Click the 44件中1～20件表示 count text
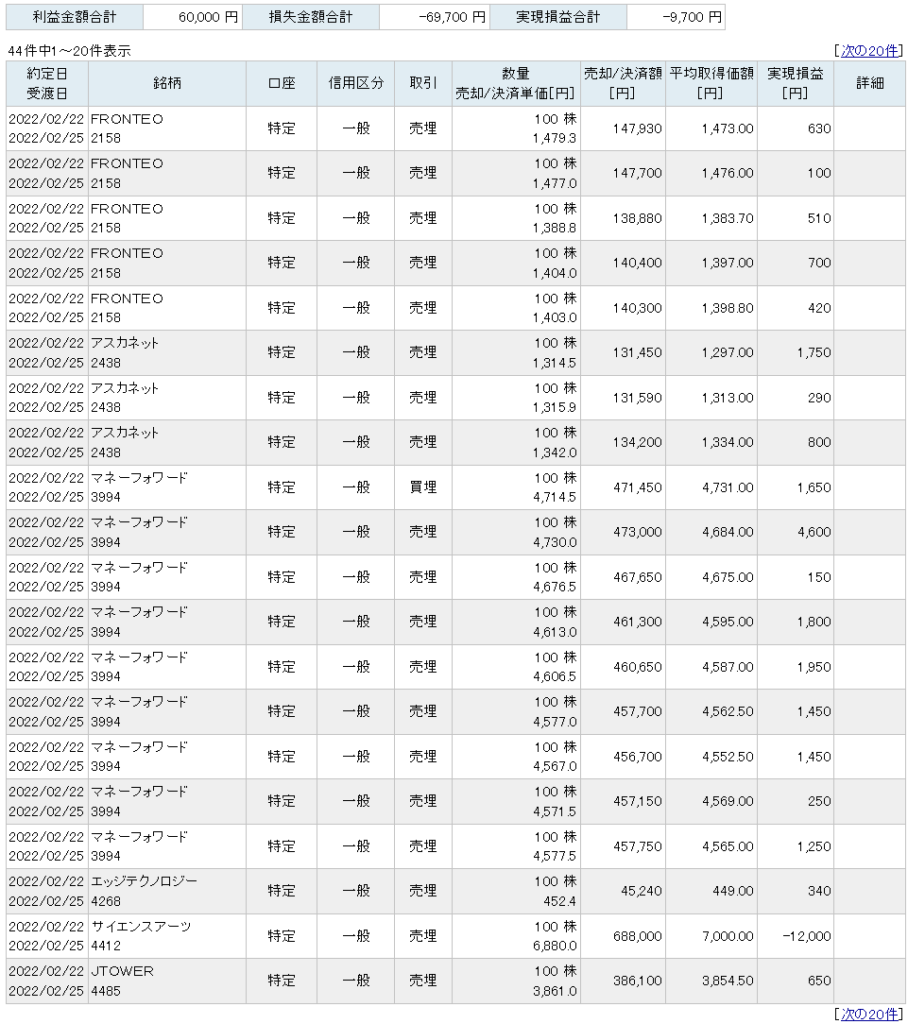The height and width of the screenshot is (1024, 908). click(69, 50)
